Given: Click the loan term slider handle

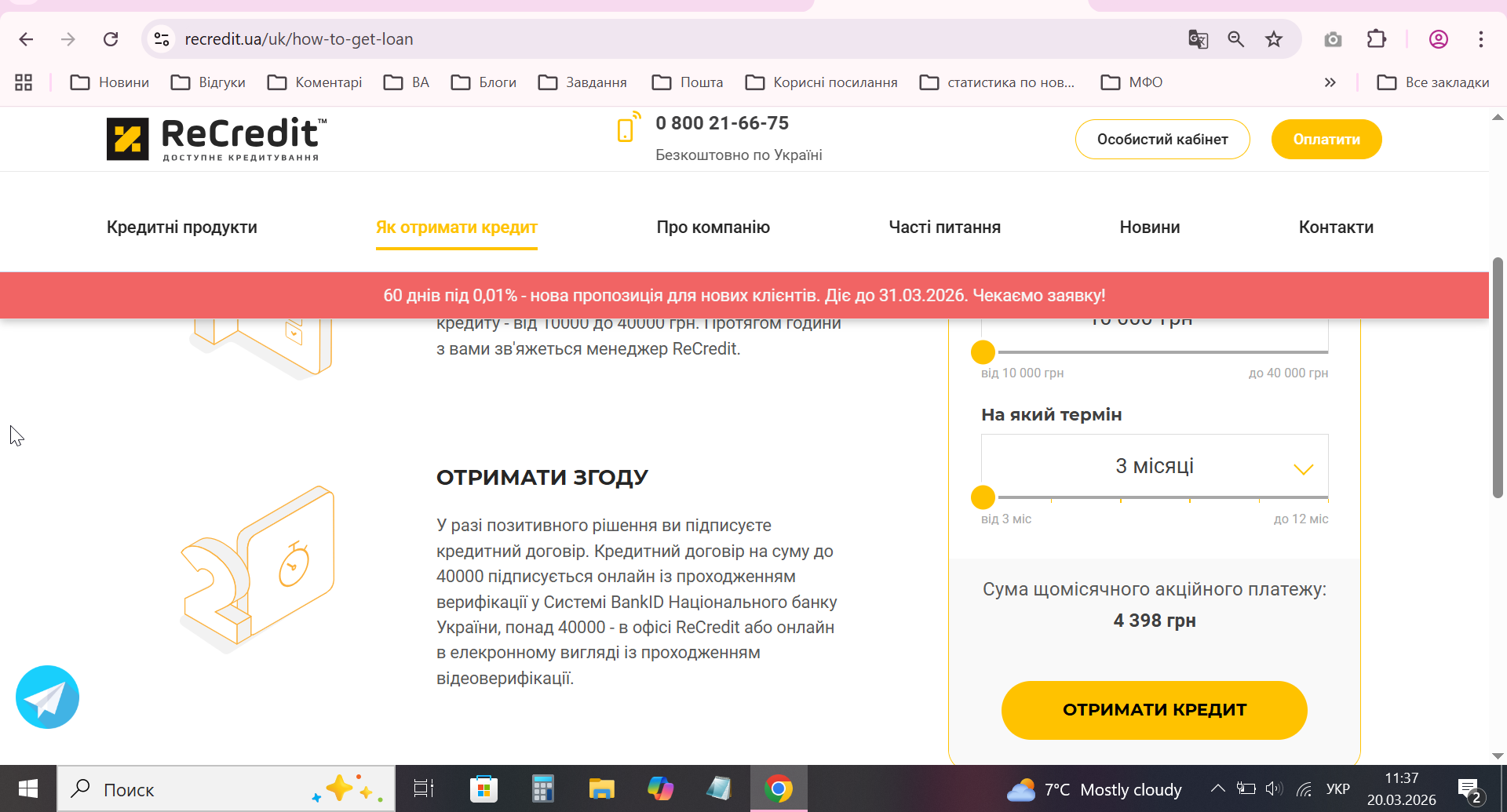Looking at the screenshot, I should [983, 497].
